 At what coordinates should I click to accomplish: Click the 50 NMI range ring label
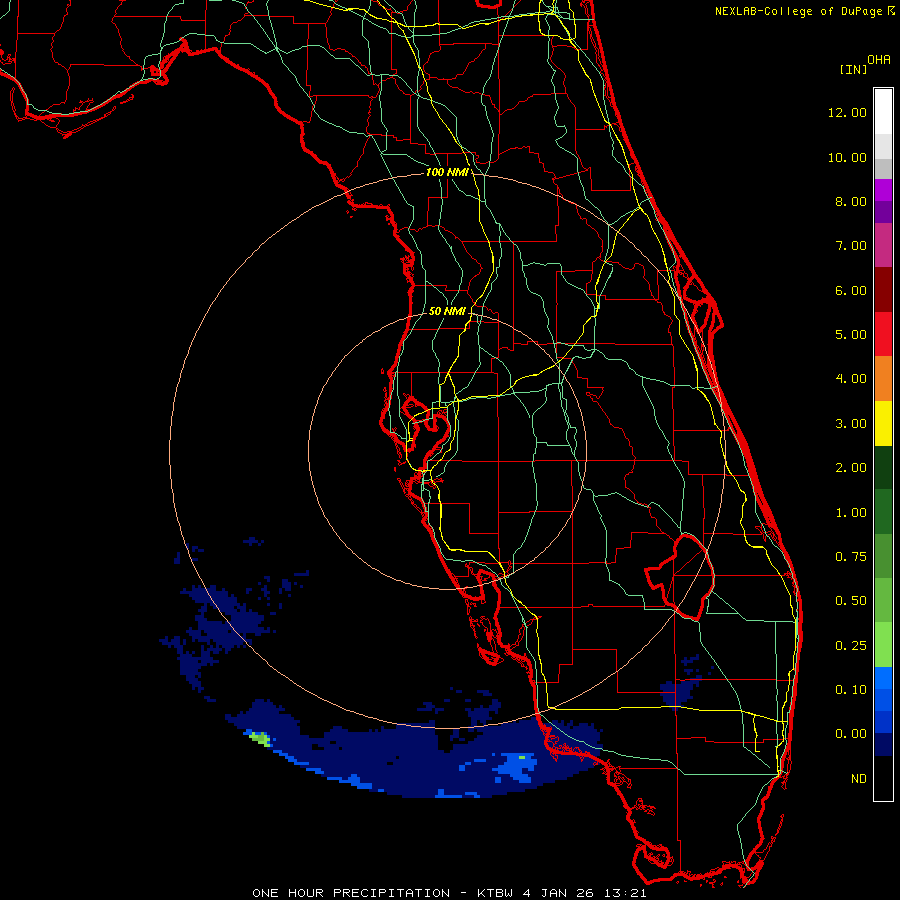pyautogui.click(x=447, y=311)
